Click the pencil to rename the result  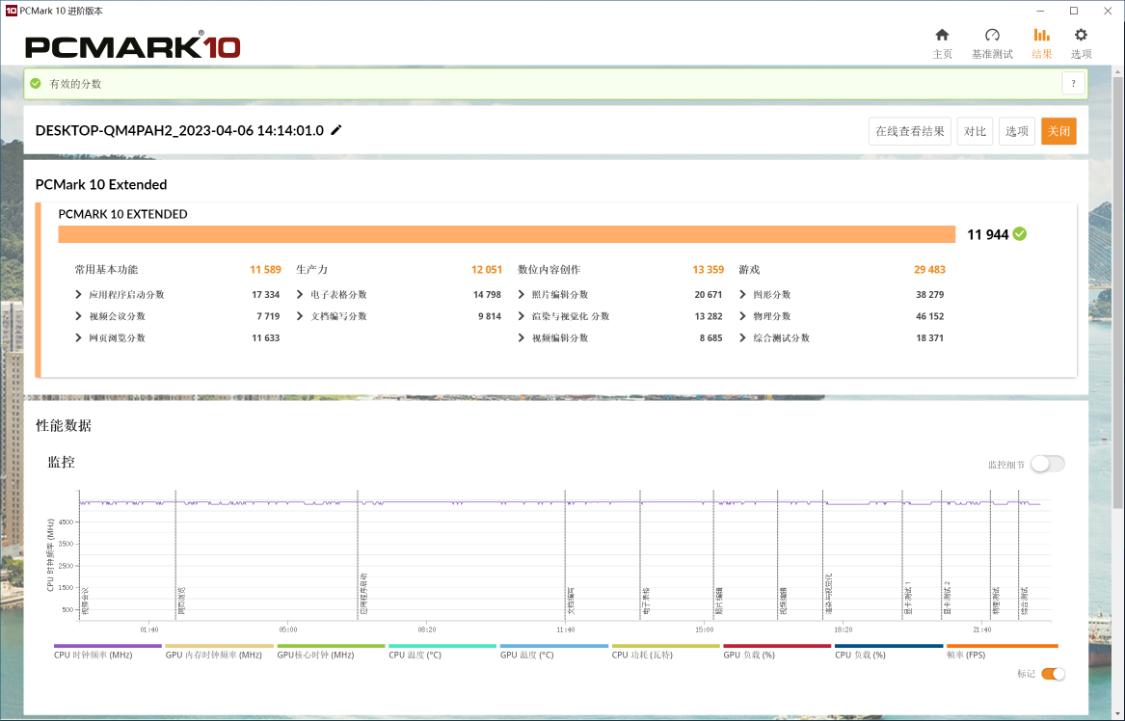(337, 129)
